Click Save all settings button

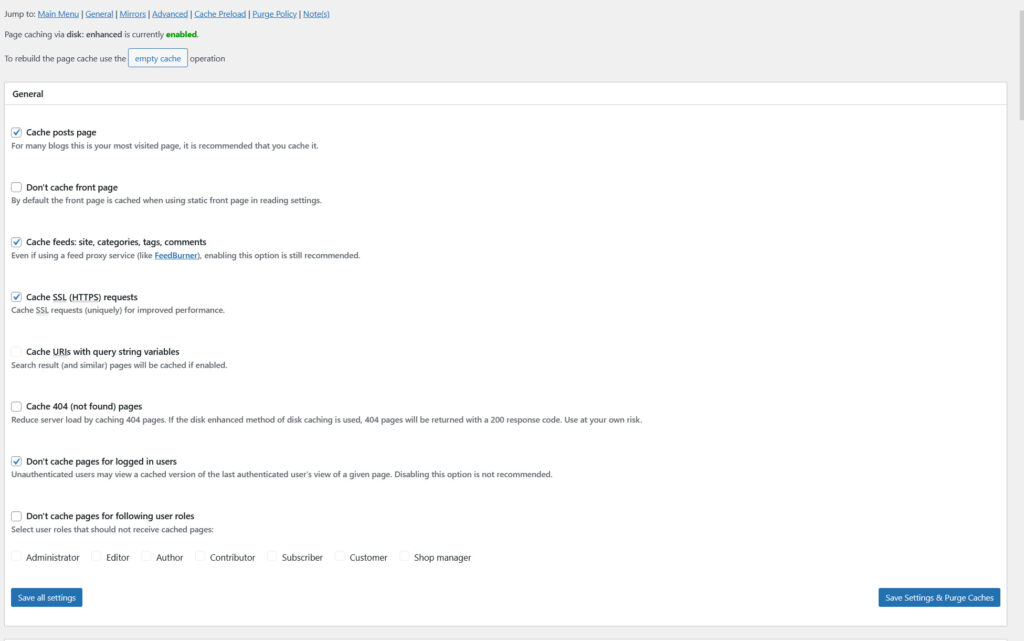(46, 597)
